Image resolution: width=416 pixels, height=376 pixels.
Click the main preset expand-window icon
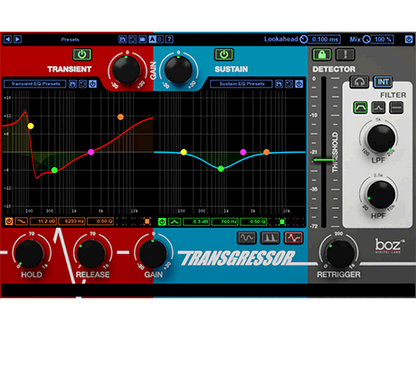(x=133, y=39)
